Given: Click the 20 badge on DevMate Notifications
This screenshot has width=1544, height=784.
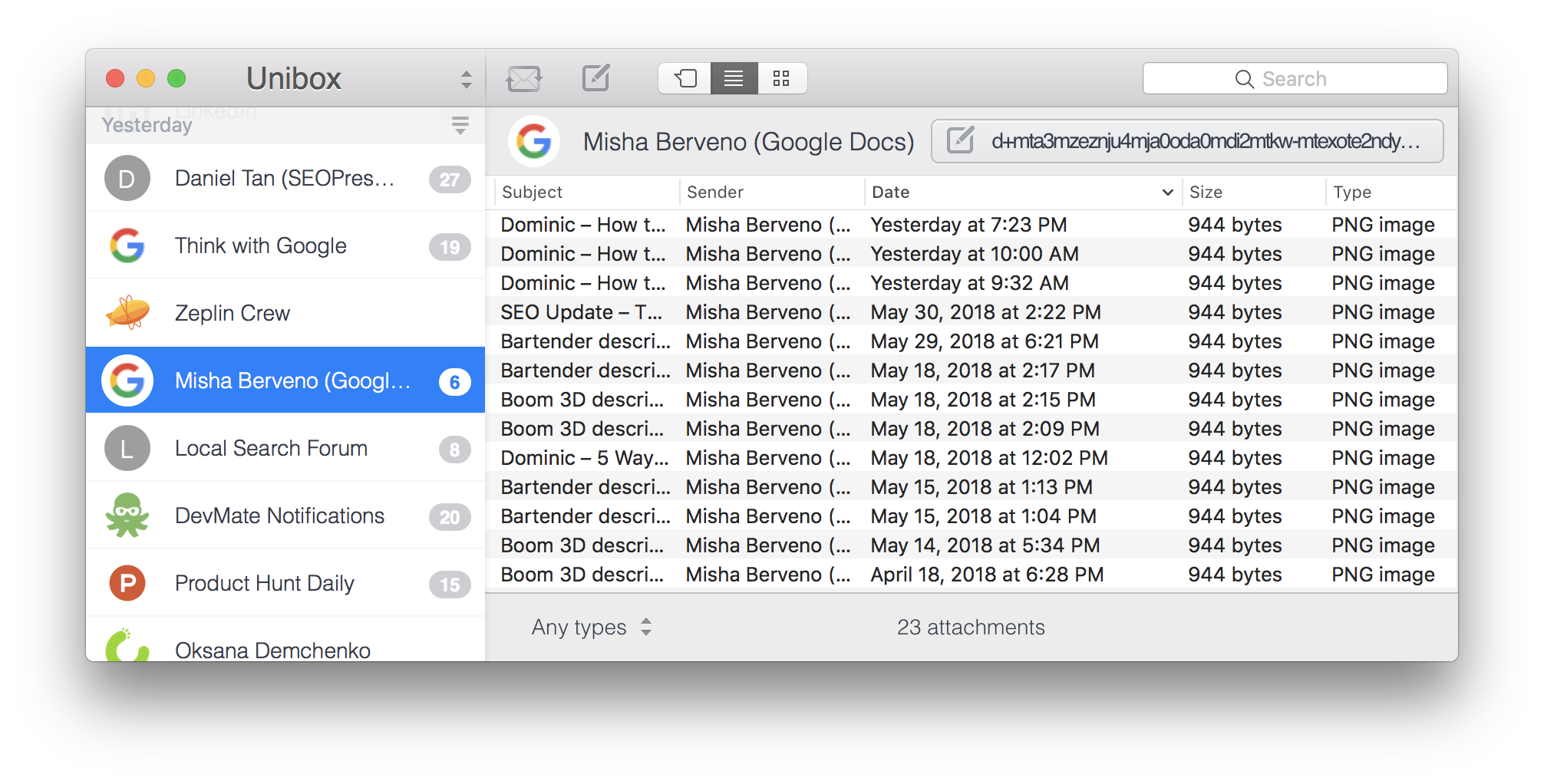Looking at the screenshot, I should tap(450, 517).
